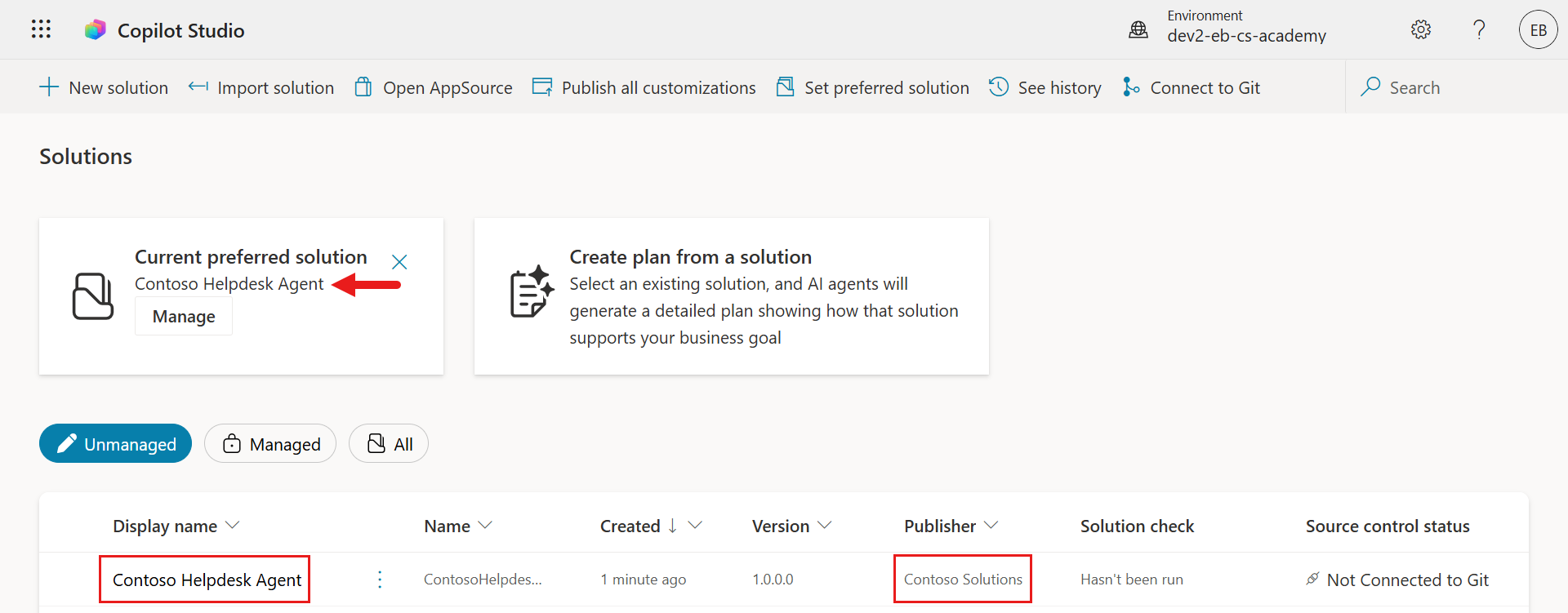Select the Unmanaged filter
This screenshot has width=1568, height=613.
(115, 444)
